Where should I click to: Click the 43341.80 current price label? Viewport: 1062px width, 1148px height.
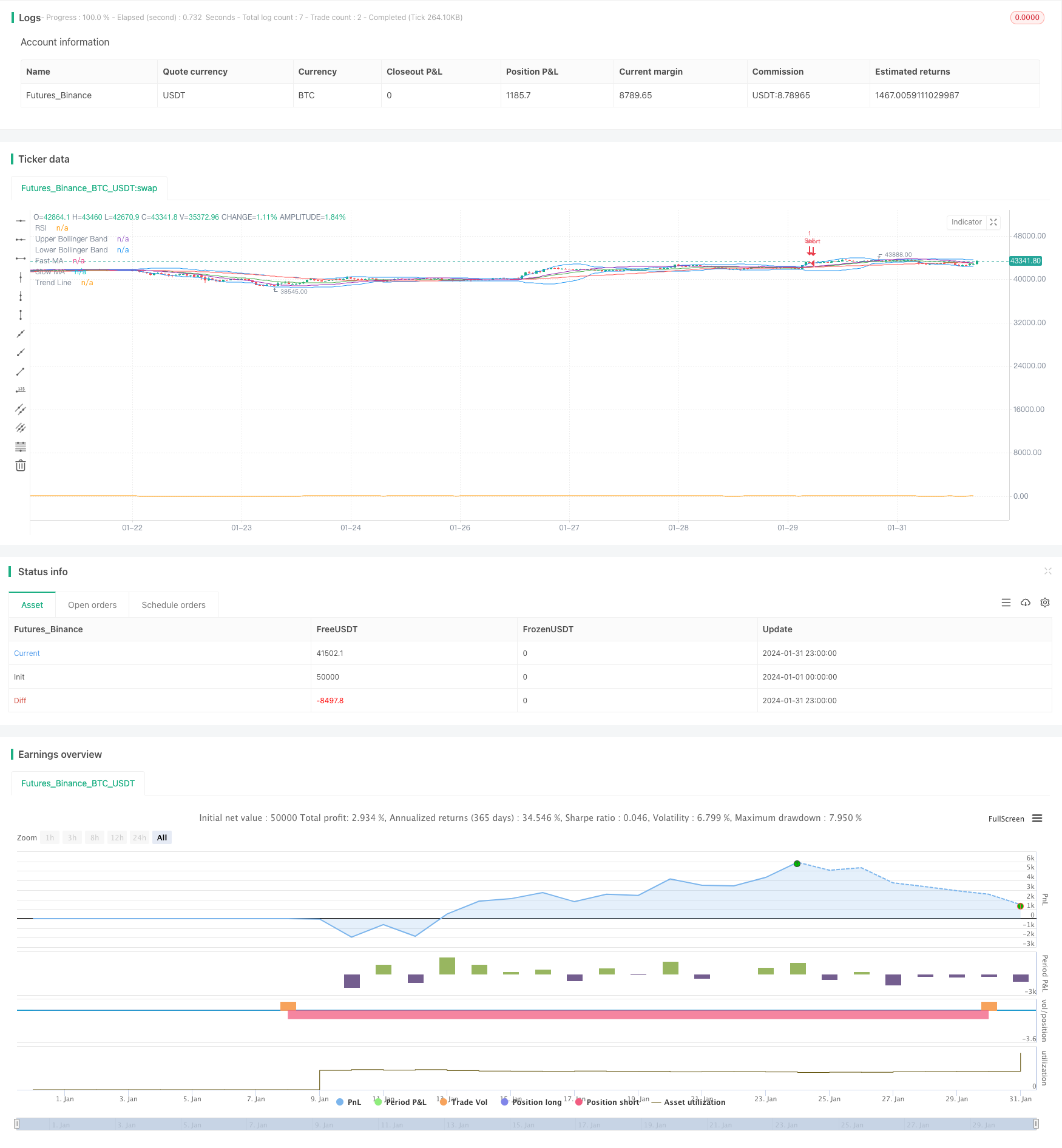[1025, 261]
